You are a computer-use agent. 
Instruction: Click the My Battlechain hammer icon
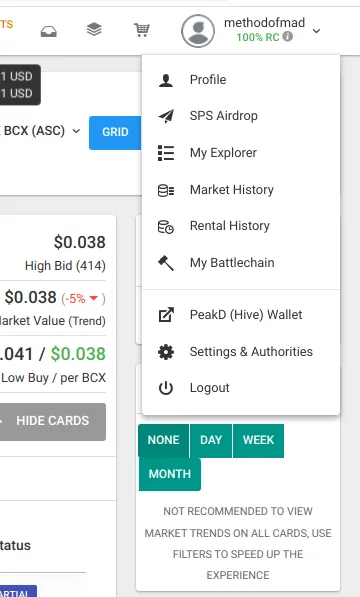pos(166,263)
